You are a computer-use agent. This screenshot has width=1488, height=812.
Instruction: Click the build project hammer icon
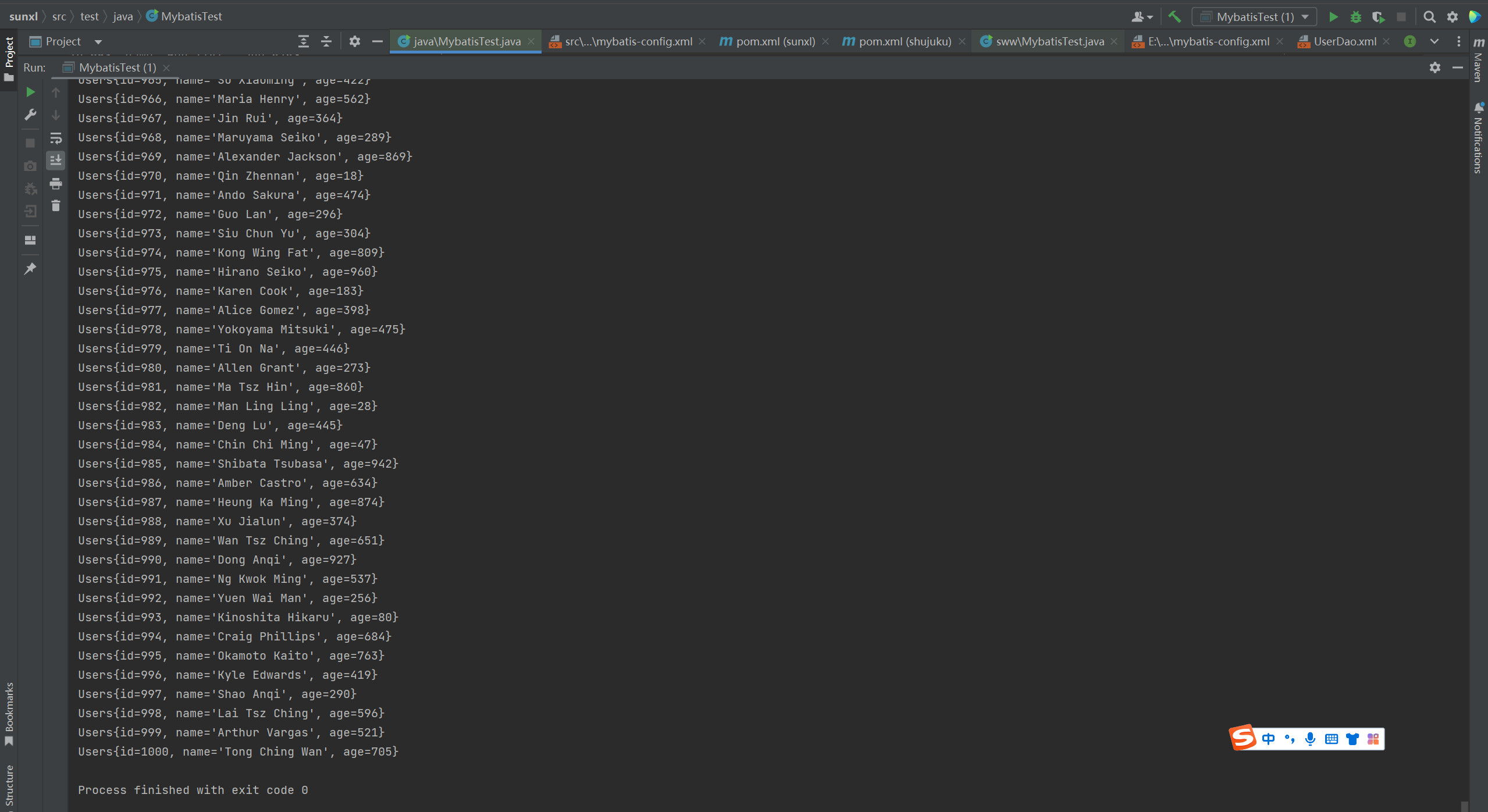pos(1174,17)
